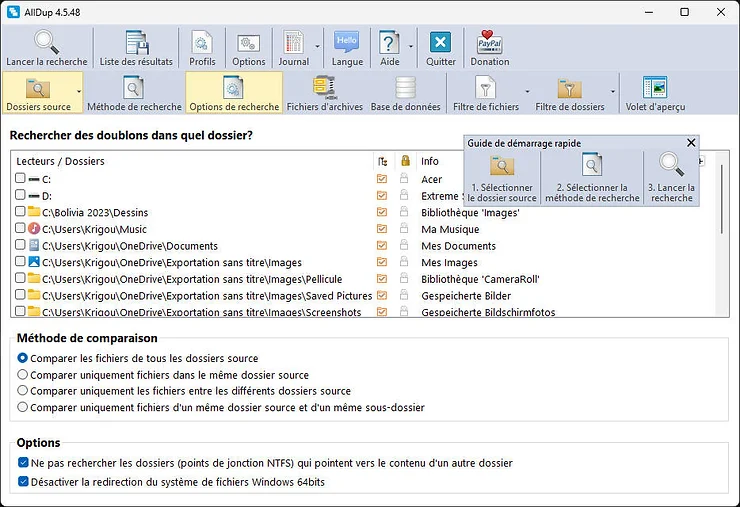
Task: Open Base de données section
Action: pyautogui.click(x=405, y=93)
